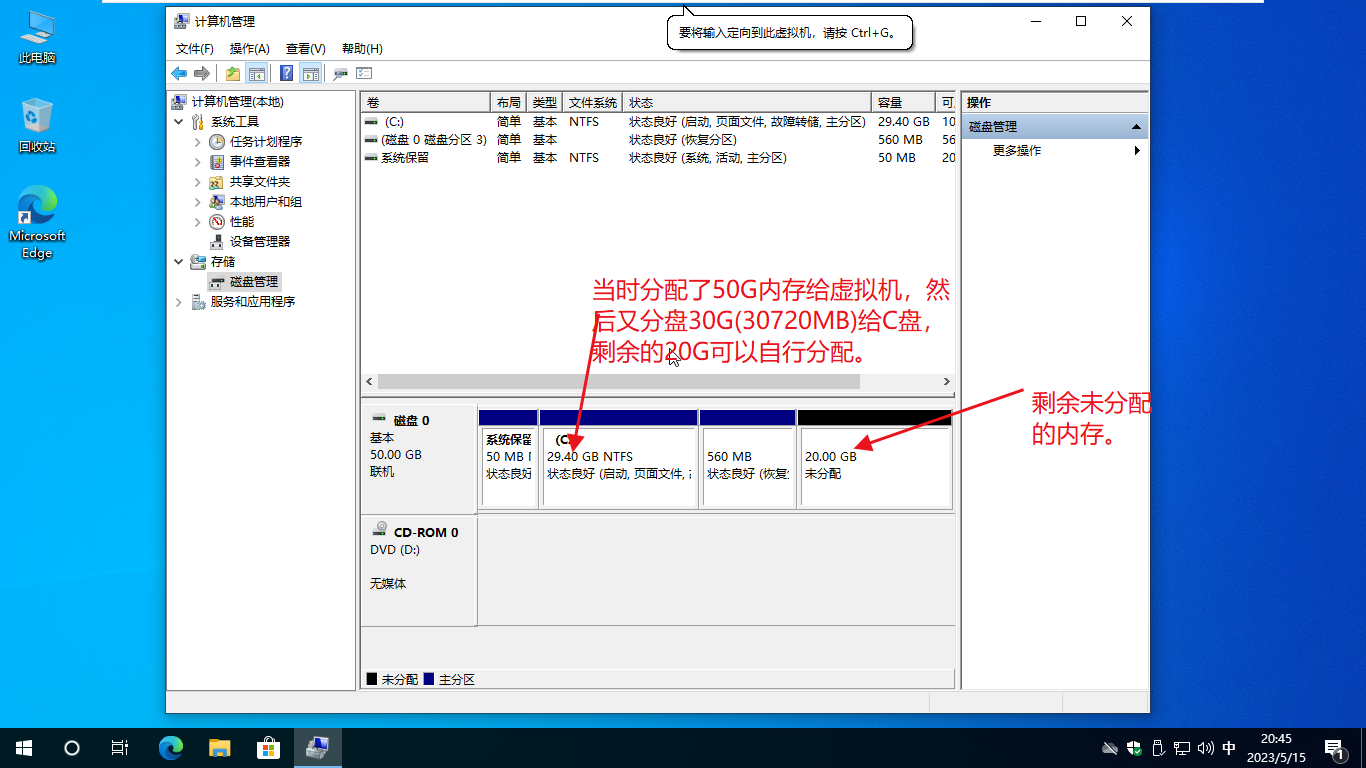Launch Edge from the taskbar

(172, 747)
